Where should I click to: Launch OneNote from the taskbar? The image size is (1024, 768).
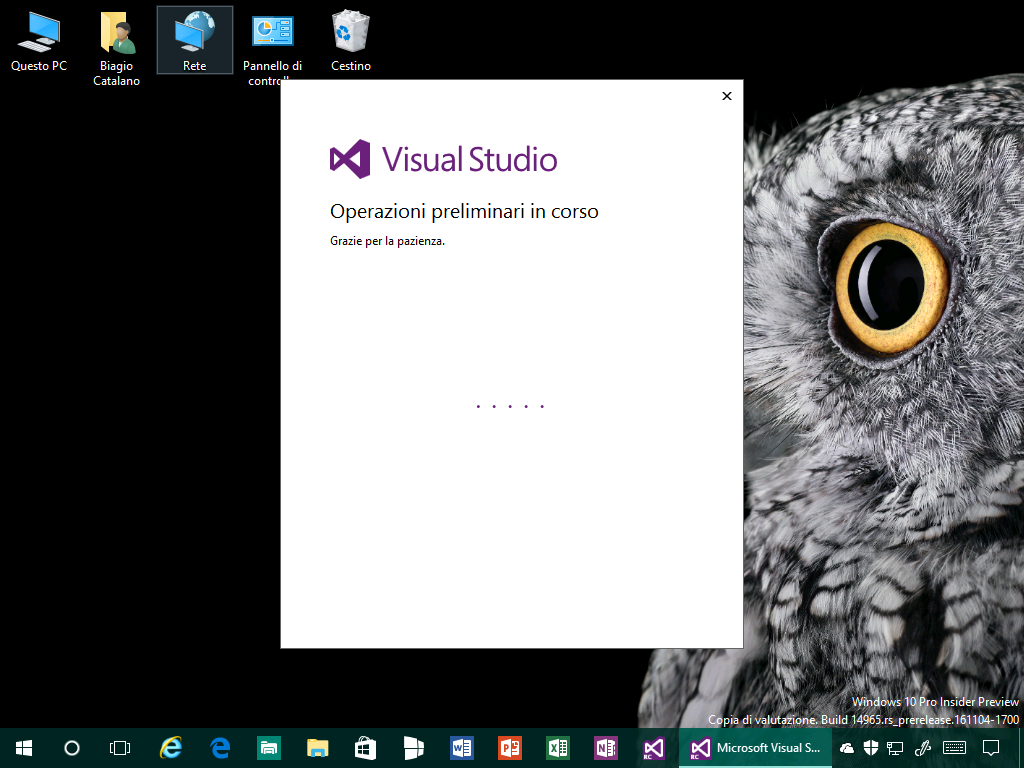pos(606,748)
